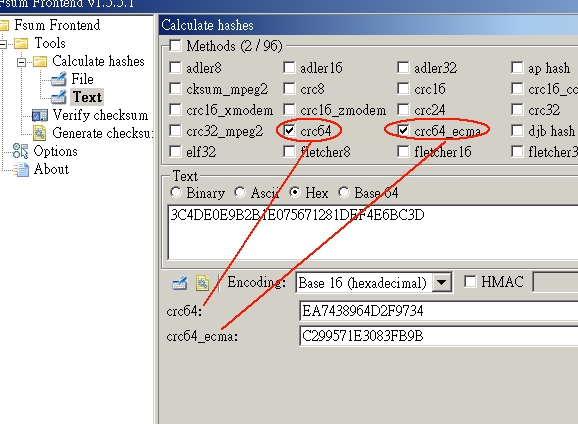Collapse the Tools tree node
Viewport: 578px width, 424px height.
coord(3,44)
